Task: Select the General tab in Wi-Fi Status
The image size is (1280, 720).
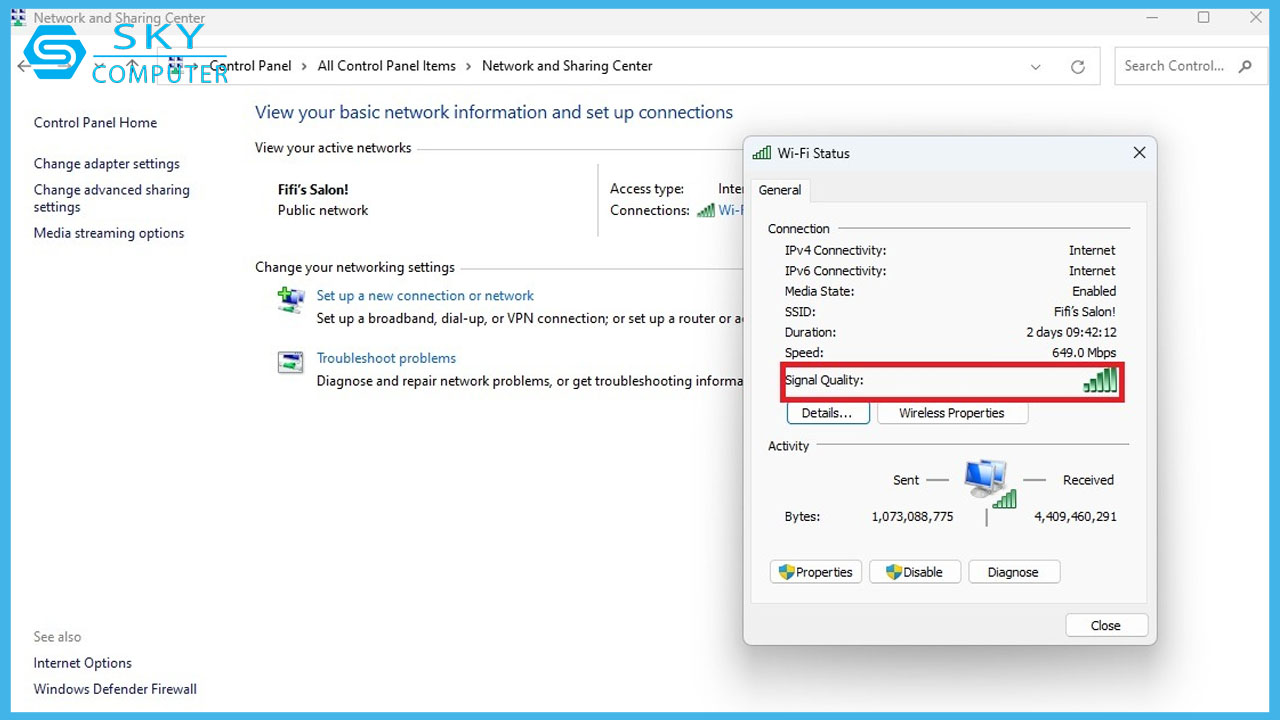Action: 780,190
